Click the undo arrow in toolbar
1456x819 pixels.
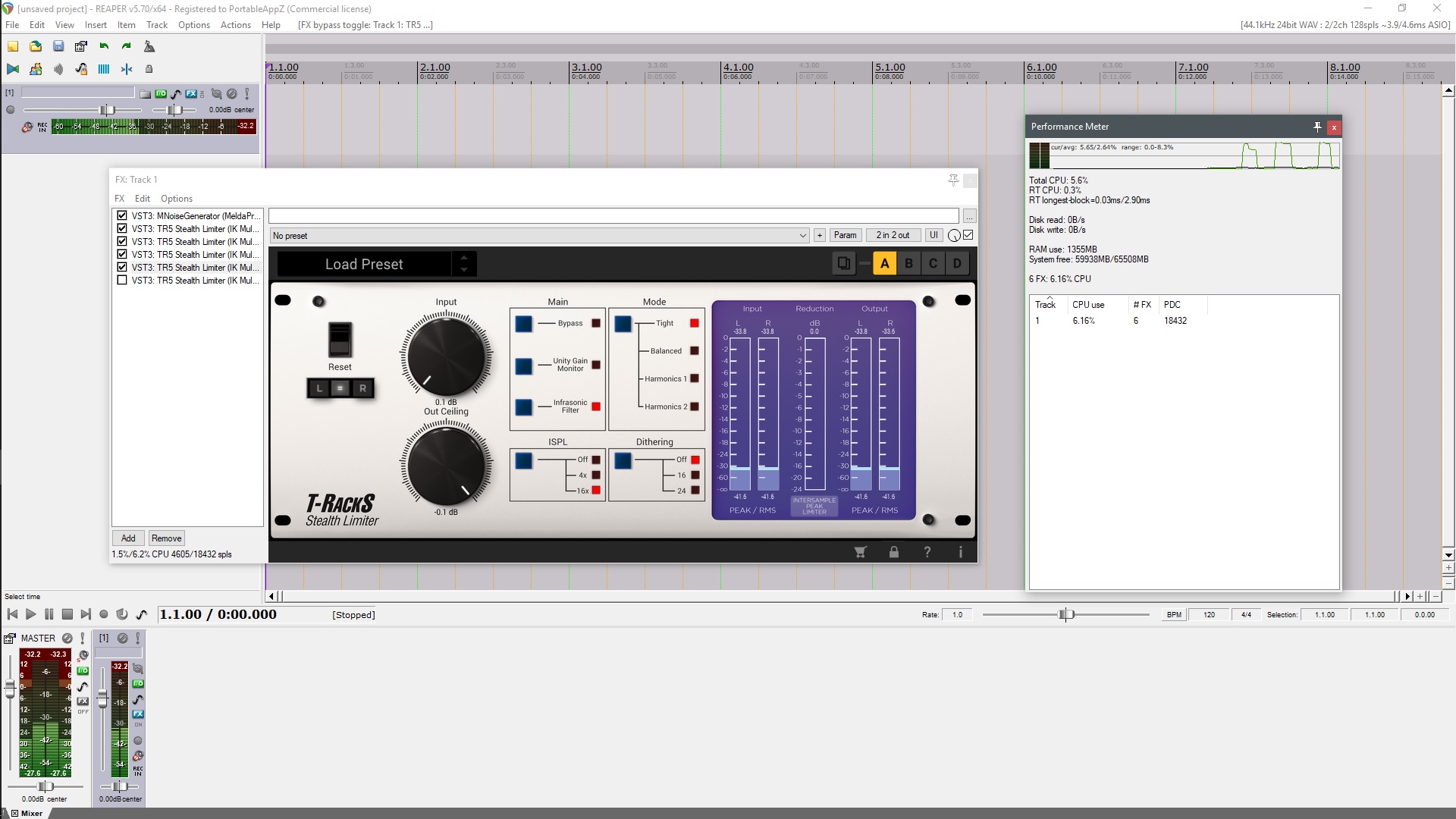[104, 46]
